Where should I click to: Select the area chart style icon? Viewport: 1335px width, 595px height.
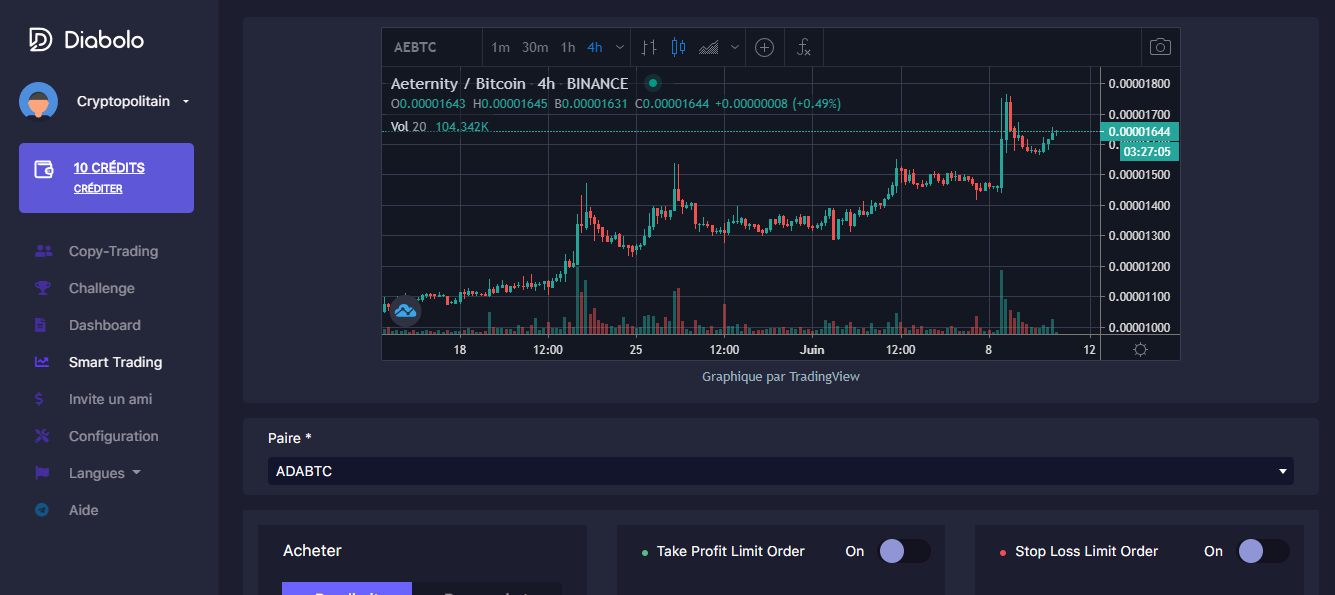pyautogui.click(x=709, y=47)
